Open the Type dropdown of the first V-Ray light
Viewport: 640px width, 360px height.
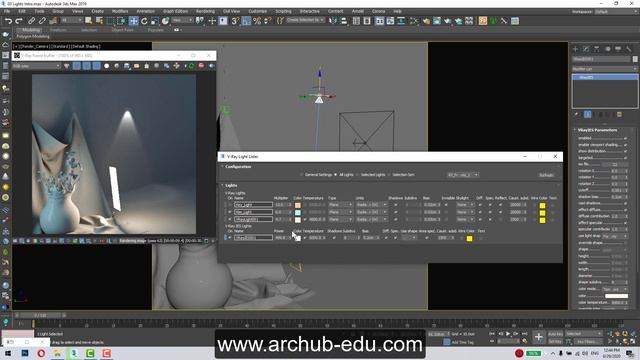tap(340, 205)
